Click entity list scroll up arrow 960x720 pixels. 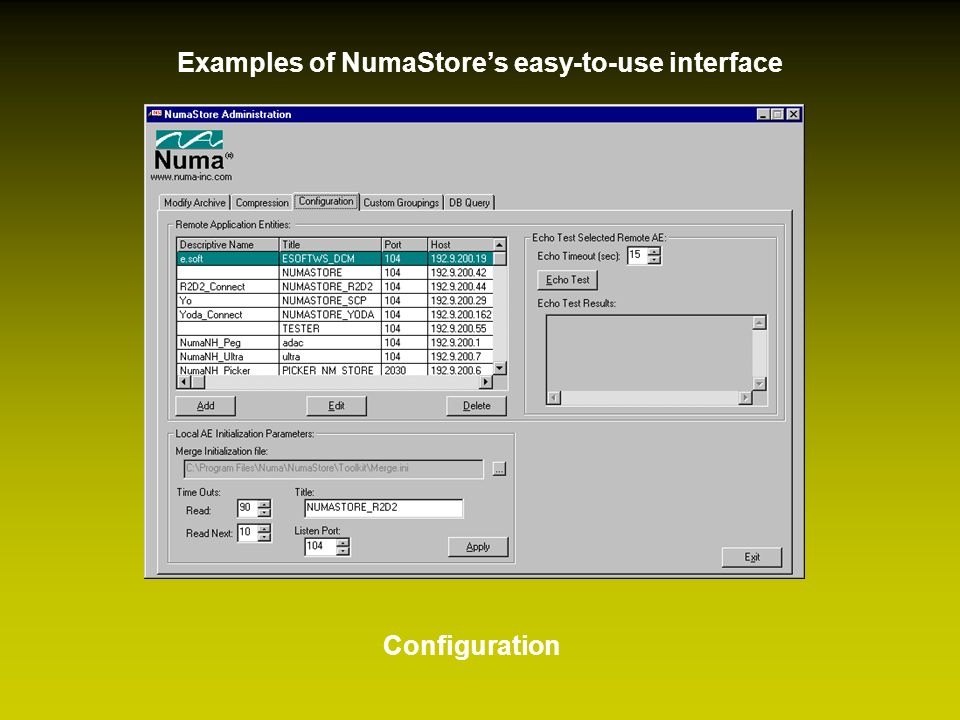tap(500, 244)
